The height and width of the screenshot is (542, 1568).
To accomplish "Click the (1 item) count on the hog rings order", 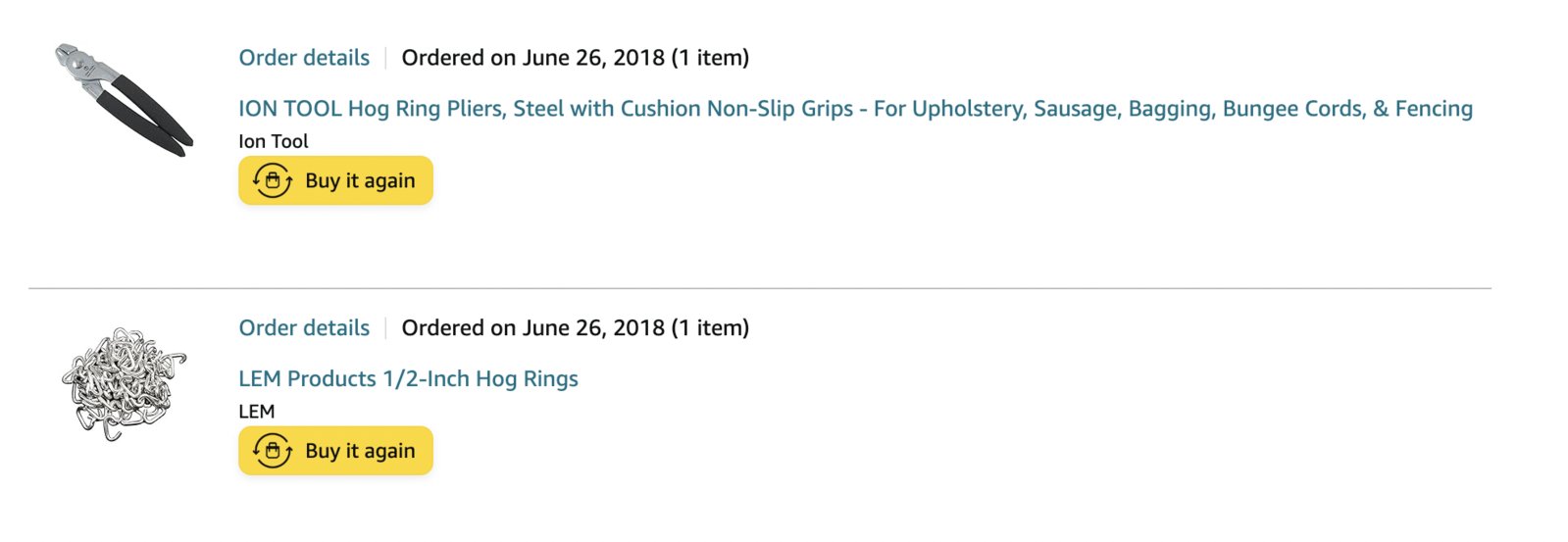I will coord(710,328).
